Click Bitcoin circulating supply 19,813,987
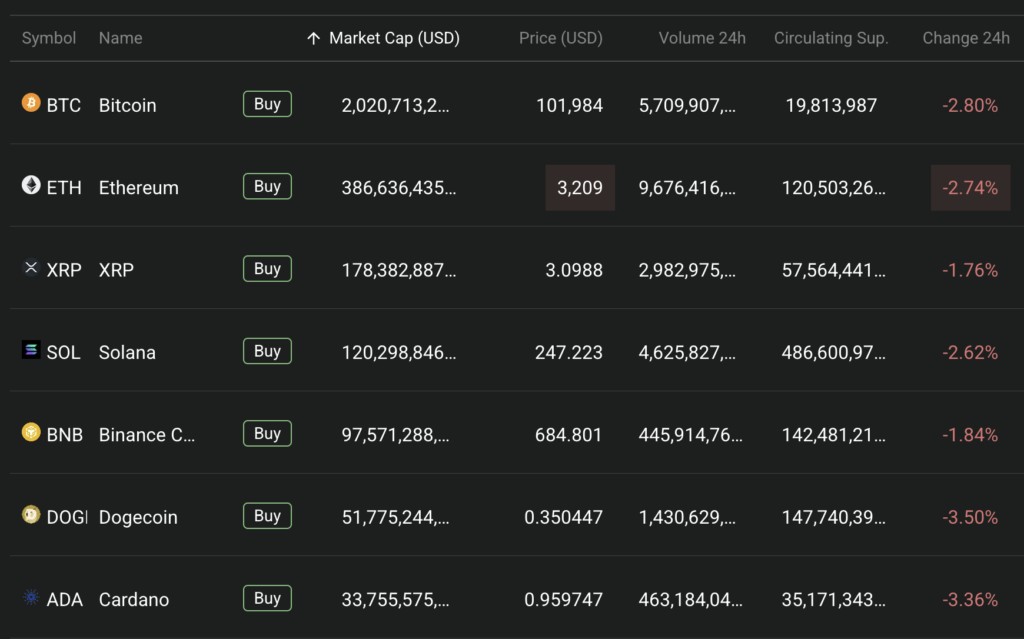 click(x=831, y=105)
